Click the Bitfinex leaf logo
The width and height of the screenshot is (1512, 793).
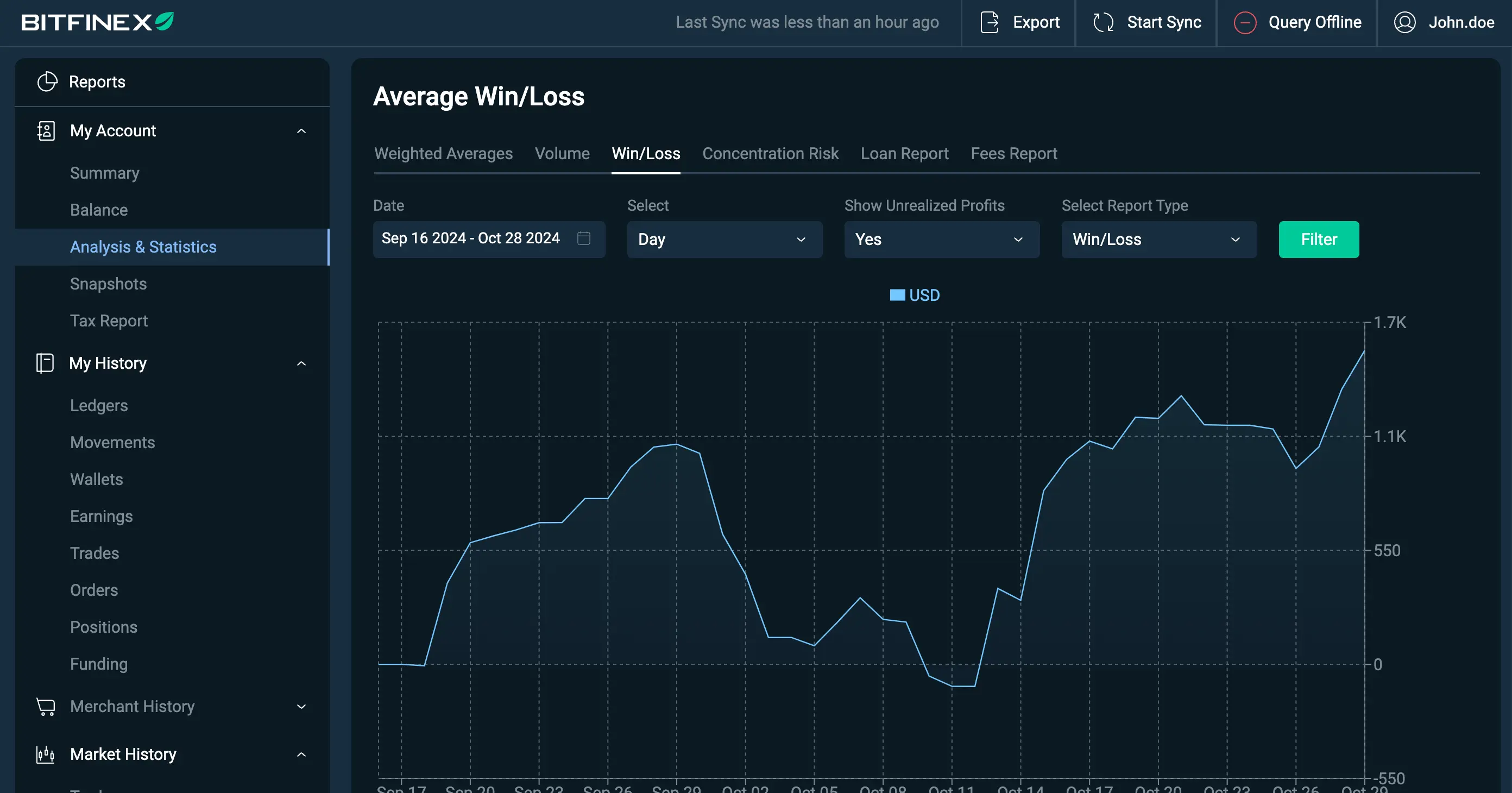[165, 22]
